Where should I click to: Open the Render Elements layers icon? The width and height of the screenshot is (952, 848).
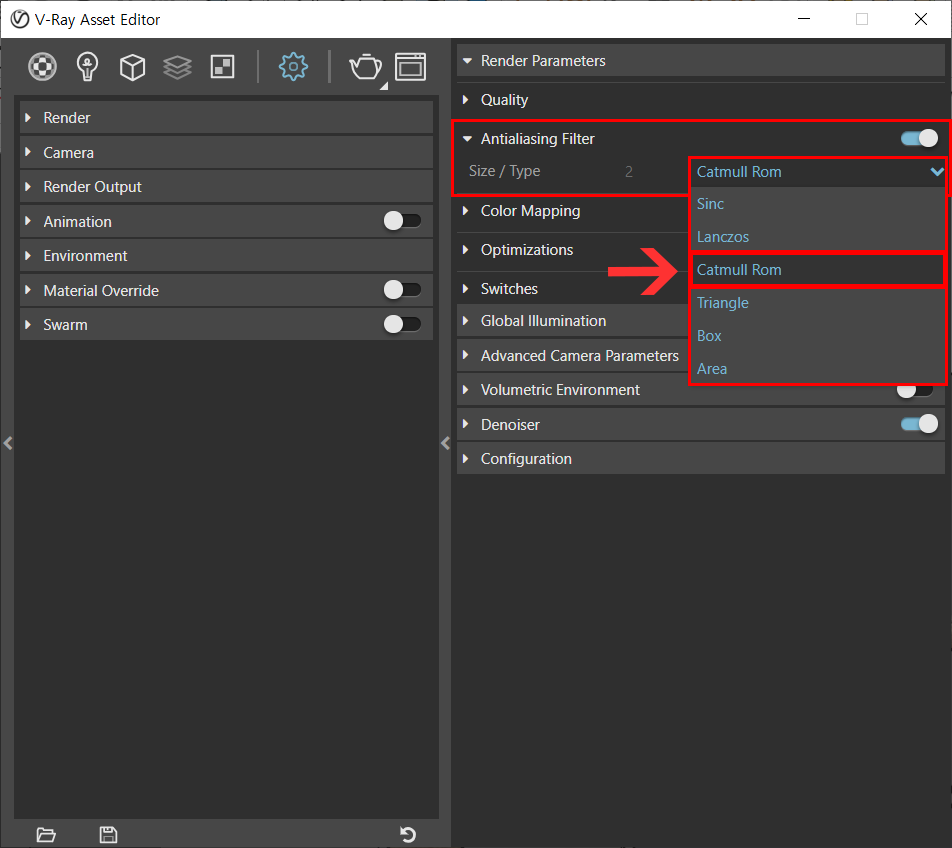(177, 67)
